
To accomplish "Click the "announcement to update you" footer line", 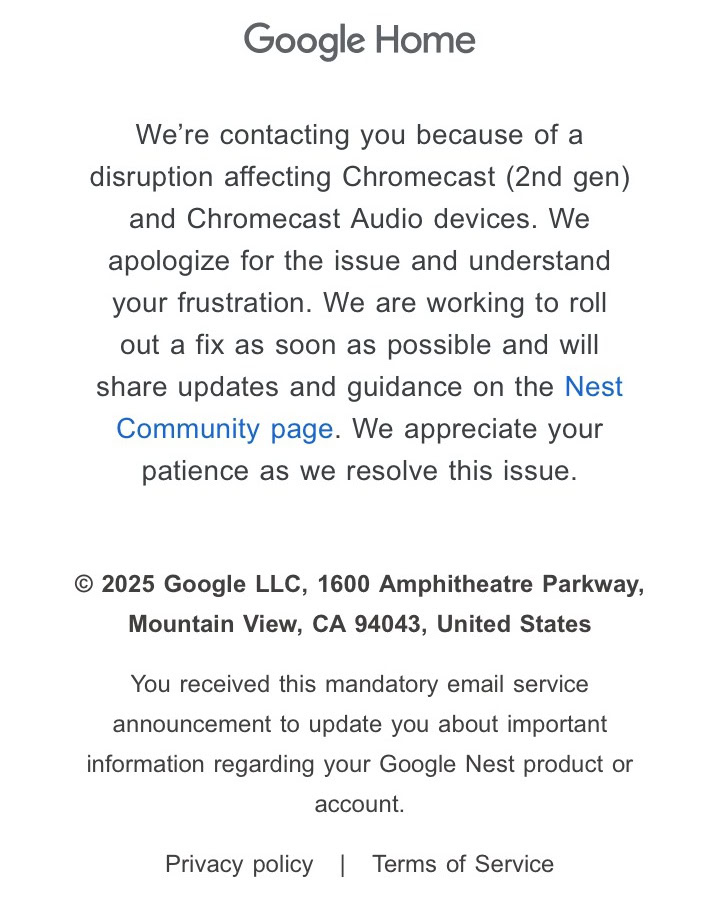I will tap(359, 724).
